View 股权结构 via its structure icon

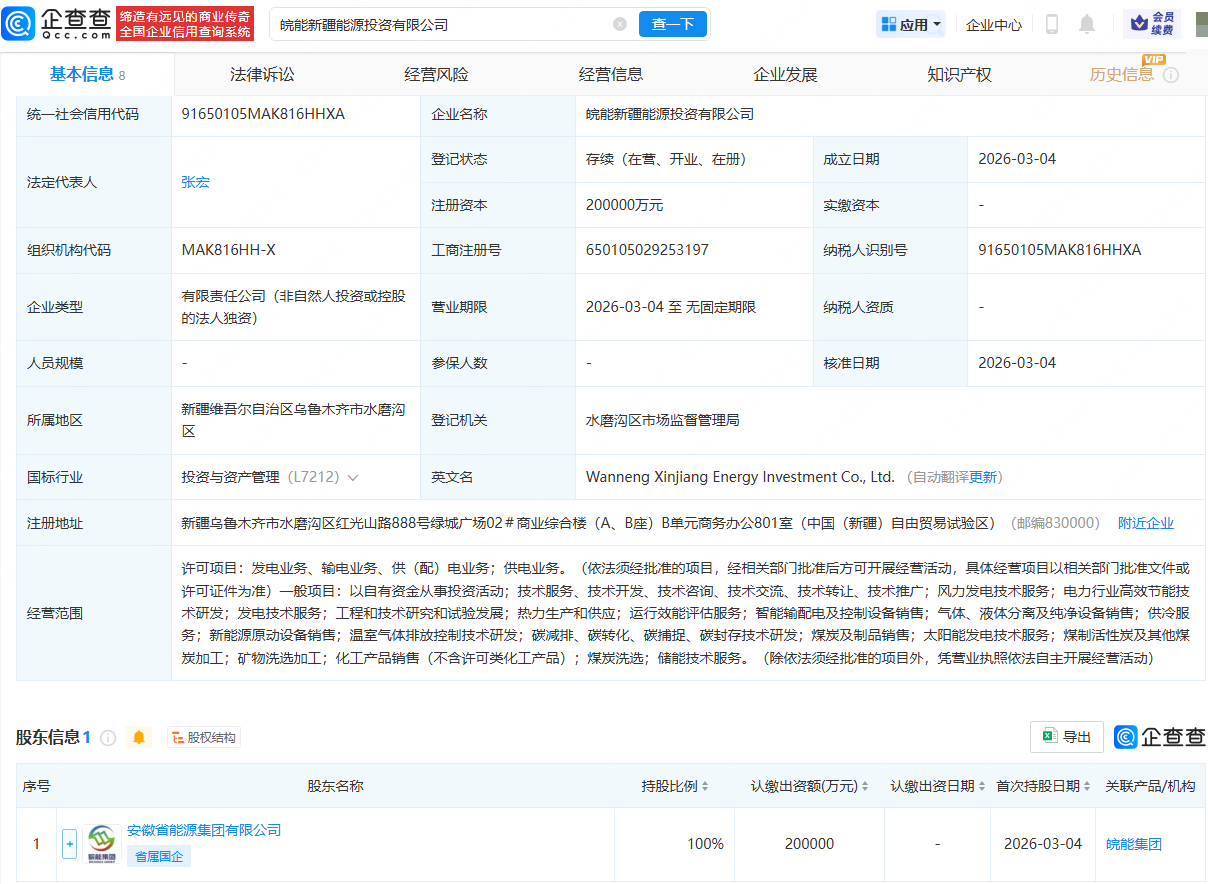203,737
